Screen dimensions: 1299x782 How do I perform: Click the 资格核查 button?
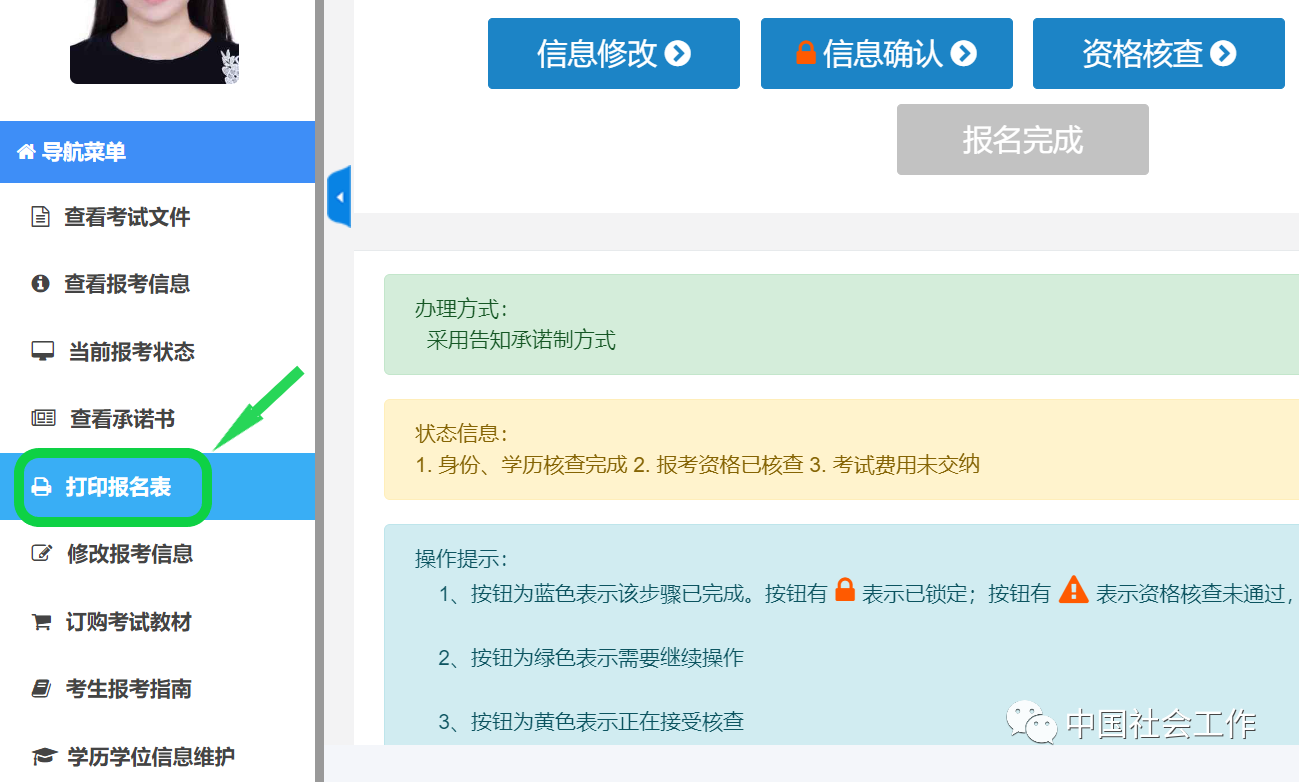pos(1158,53)
